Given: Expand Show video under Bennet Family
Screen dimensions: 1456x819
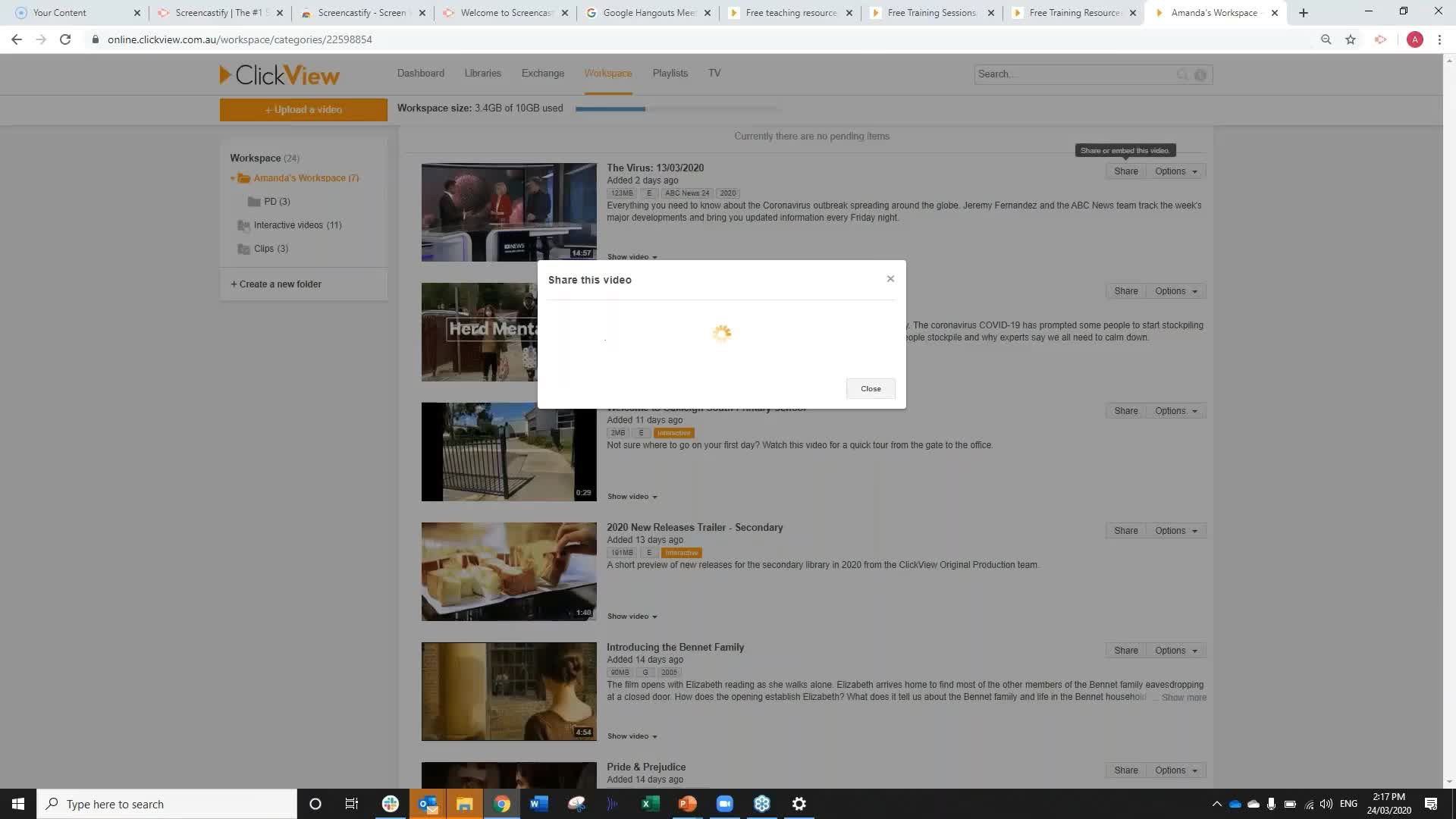Looking at the screenshot, I should pos(632,736).
